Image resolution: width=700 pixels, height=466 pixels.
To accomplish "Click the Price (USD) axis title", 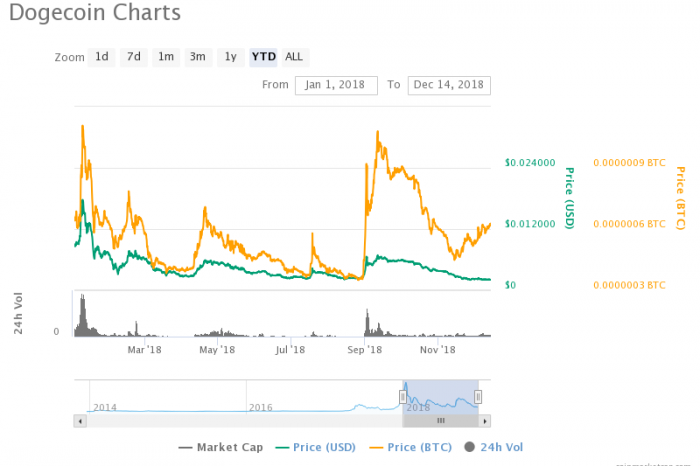I will (570, 198).
